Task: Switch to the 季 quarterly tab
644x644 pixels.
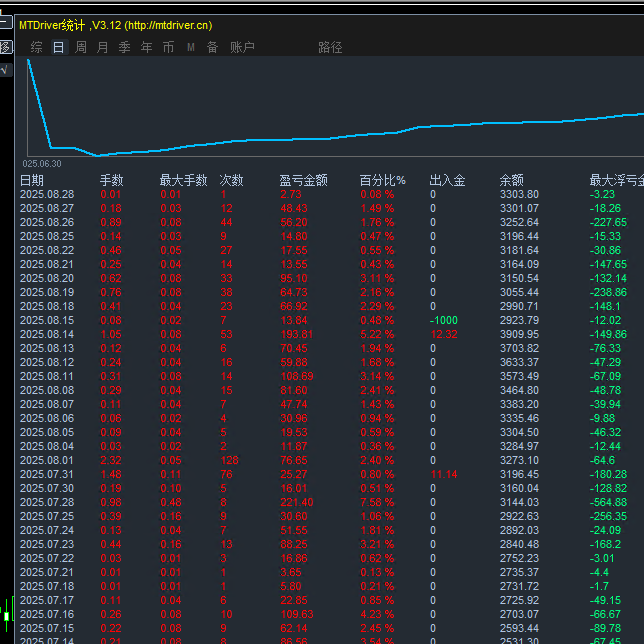Action: pos(124,47)
